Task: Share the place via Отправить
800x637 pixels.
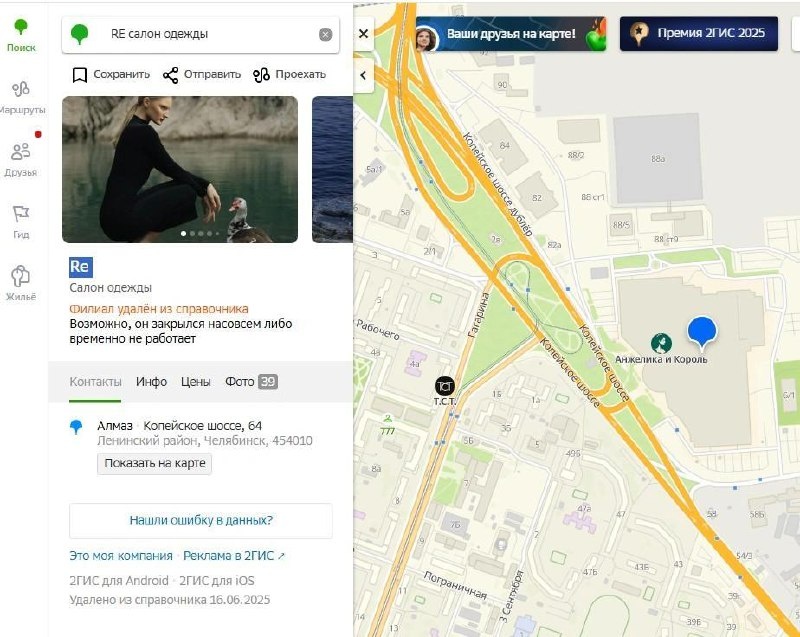Action: coord(202,74)
